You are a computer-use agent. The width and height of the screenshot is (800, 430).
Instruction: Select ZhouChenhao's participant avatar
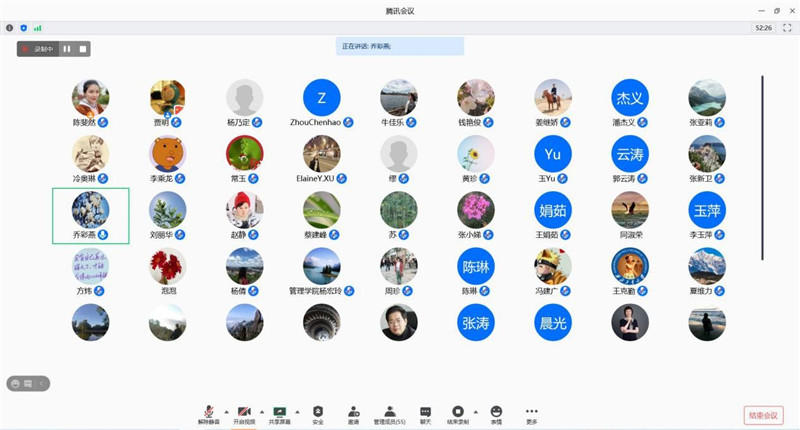(x=321, y=98)
